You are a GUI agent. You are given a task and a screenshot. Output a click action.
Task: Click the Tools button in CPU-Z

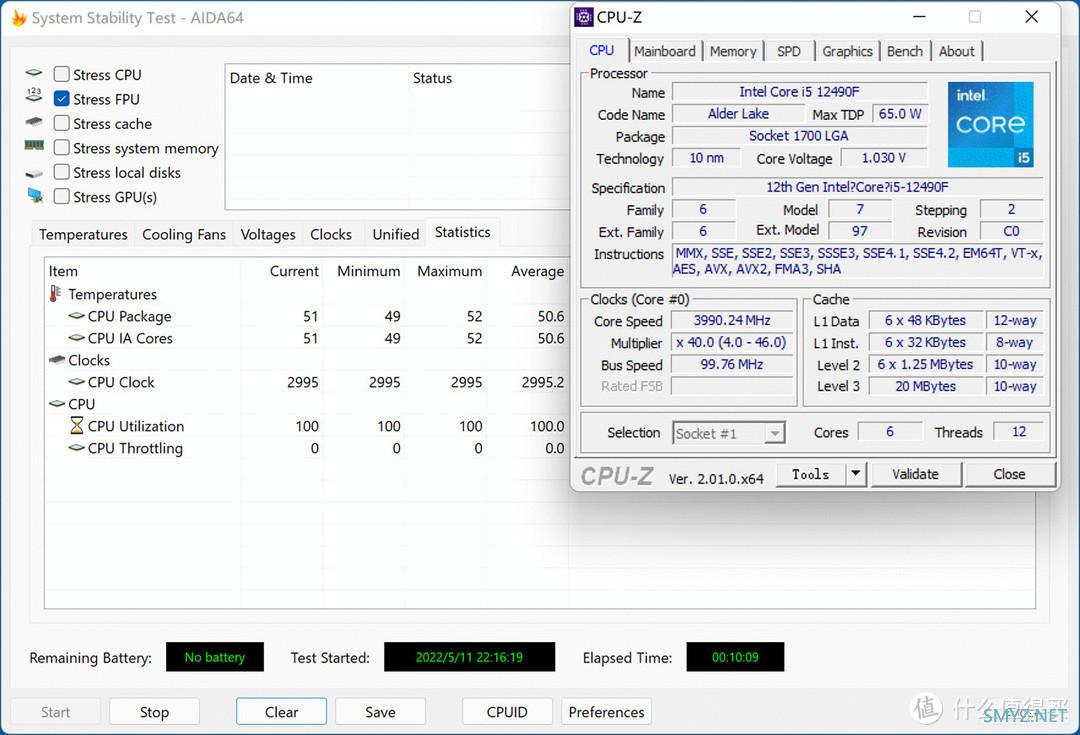(811, 474)
